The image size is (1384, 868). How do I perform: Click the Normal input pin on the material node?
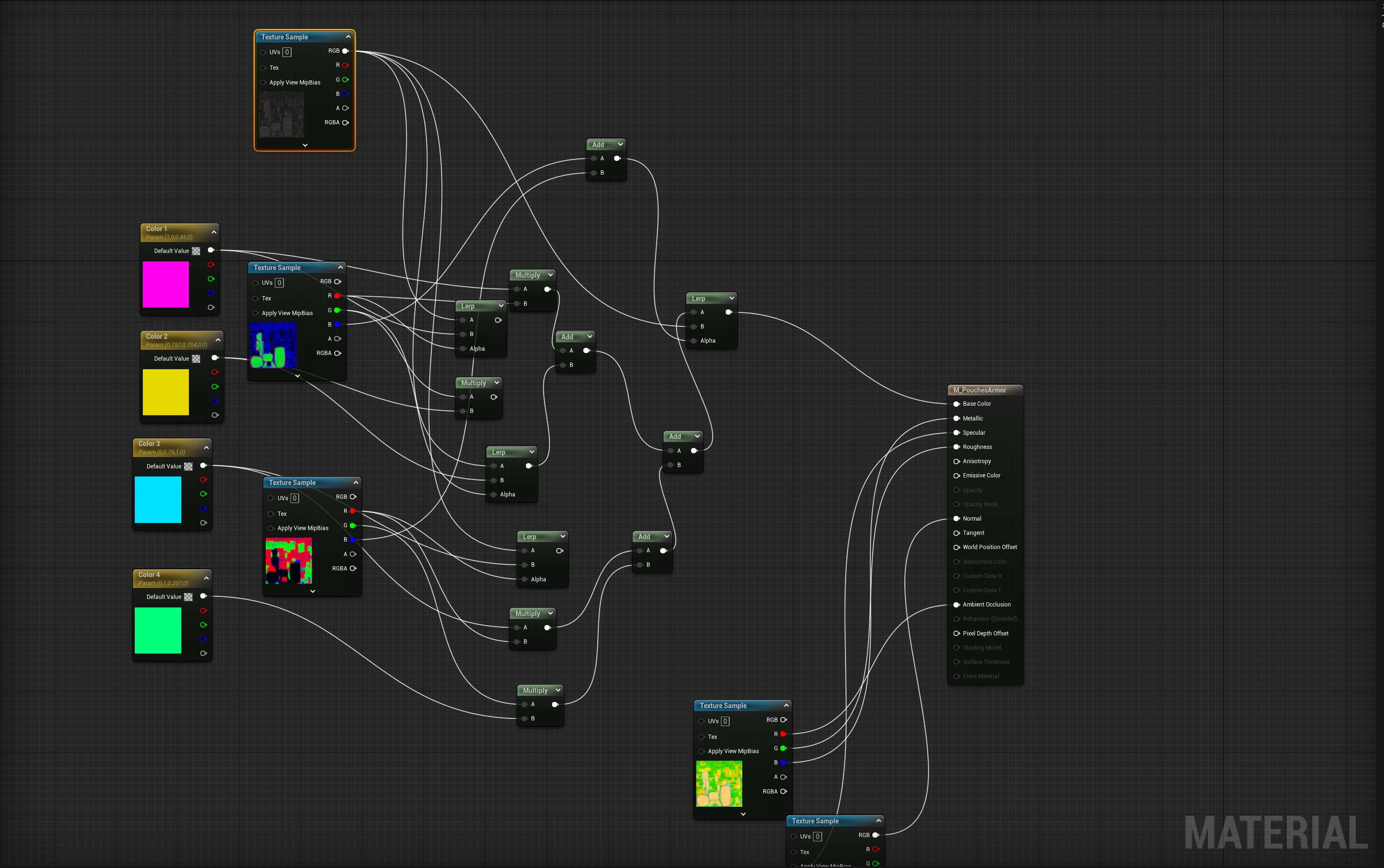click(x=956, y=518)
